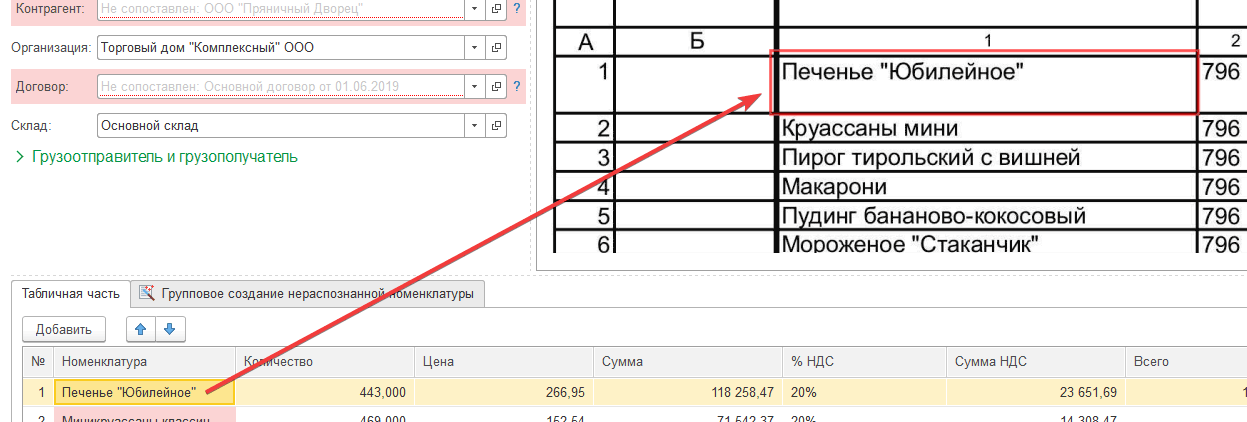Click column А header in preview
This screenshot has height=422, width=1247.
coord(586,41)
